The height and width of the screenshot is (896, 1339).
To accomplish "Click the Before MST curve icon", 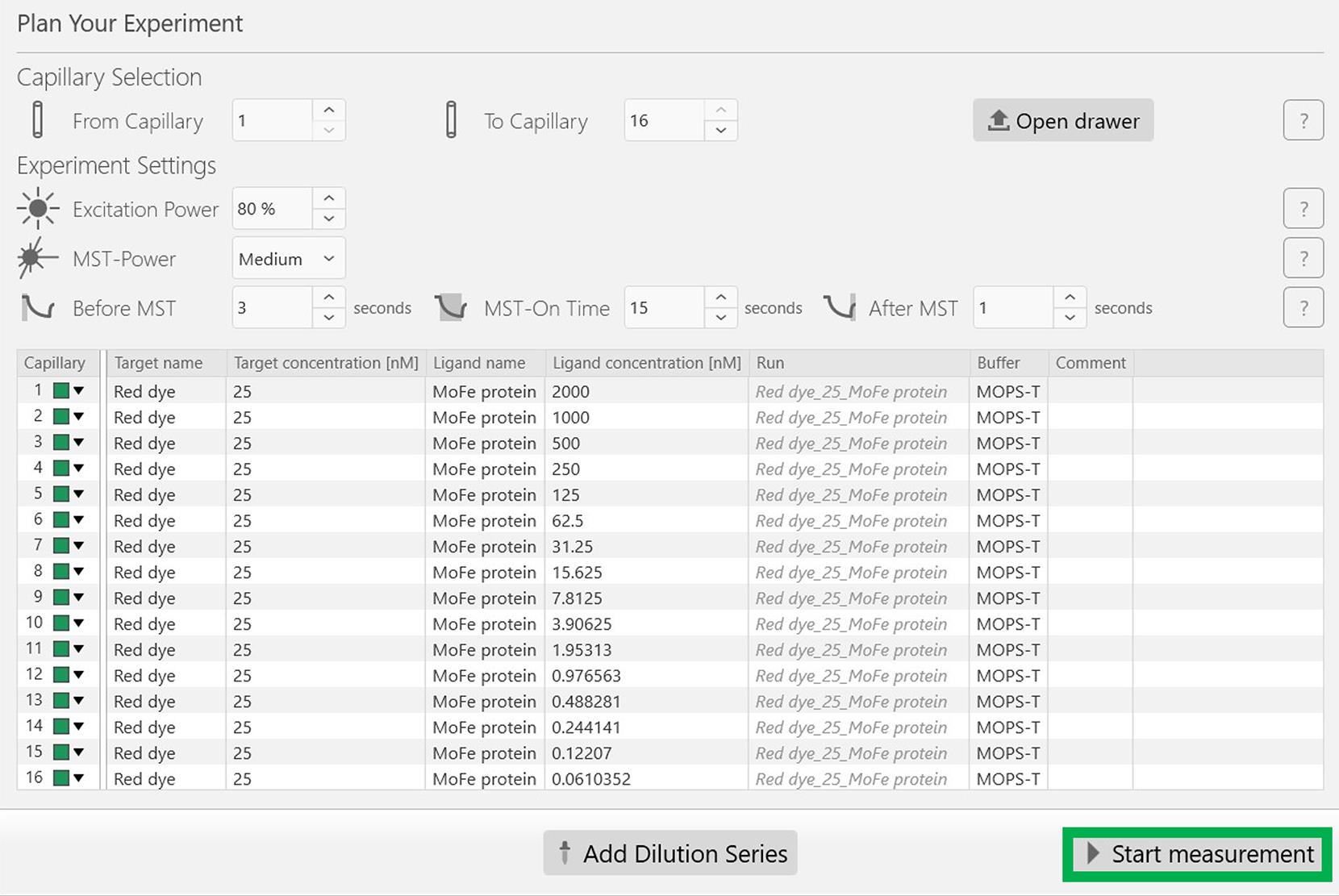I will coord(37,307).
